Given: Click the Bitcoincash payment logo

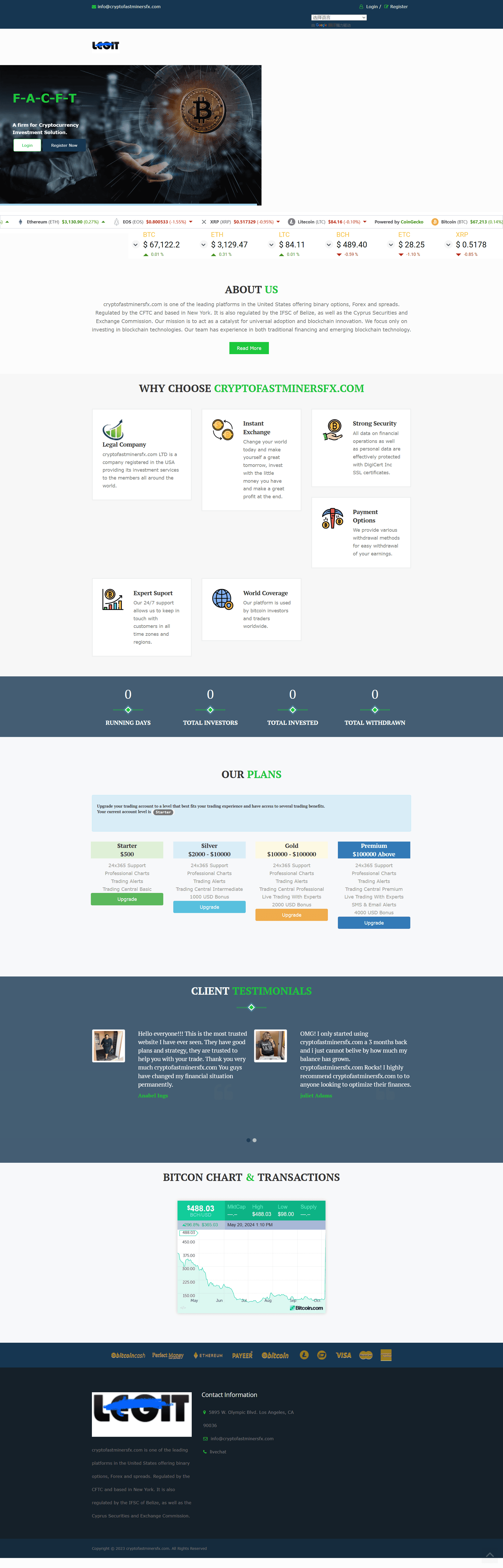Looking at the screenshot, I should click(x=128, y=1356).
